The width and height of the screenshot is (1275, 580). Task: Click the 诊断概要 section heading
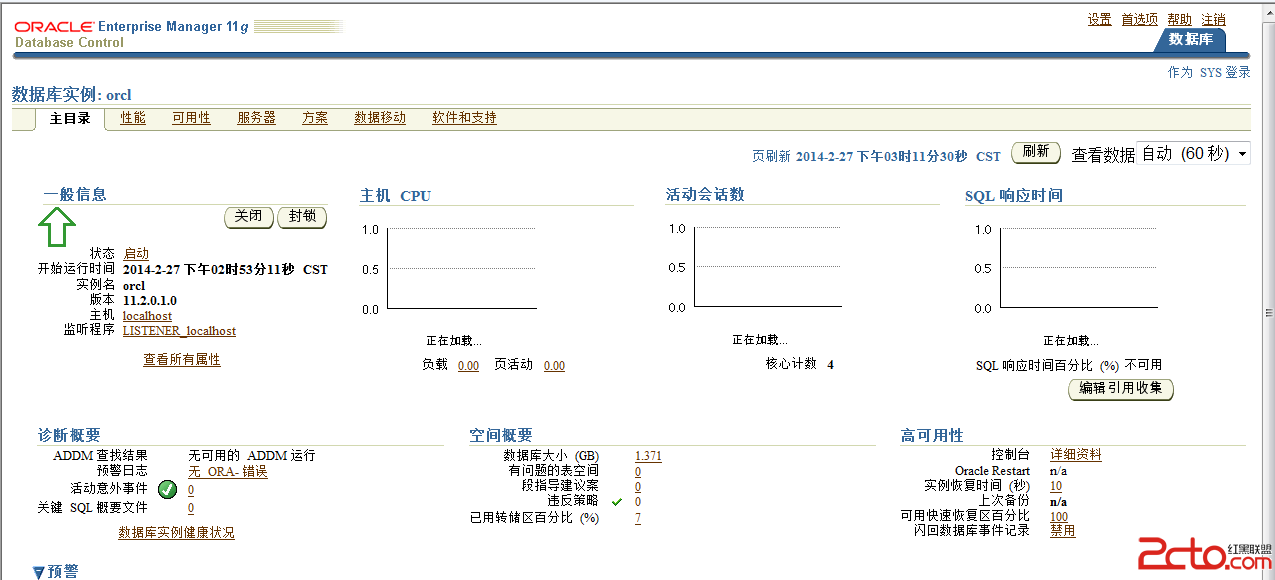coord(69,435)
